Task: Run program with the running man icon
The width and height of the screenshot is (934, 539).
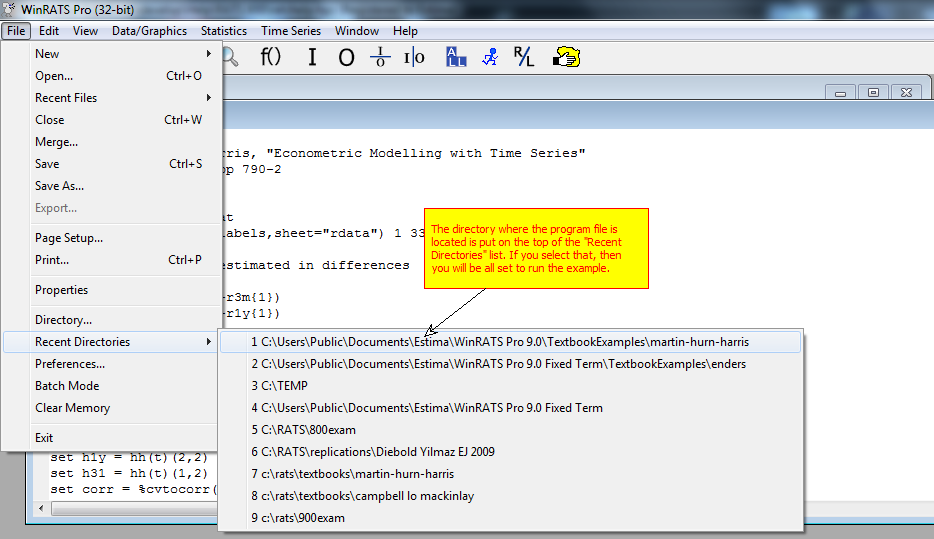Action: click(x=490, y=58)
